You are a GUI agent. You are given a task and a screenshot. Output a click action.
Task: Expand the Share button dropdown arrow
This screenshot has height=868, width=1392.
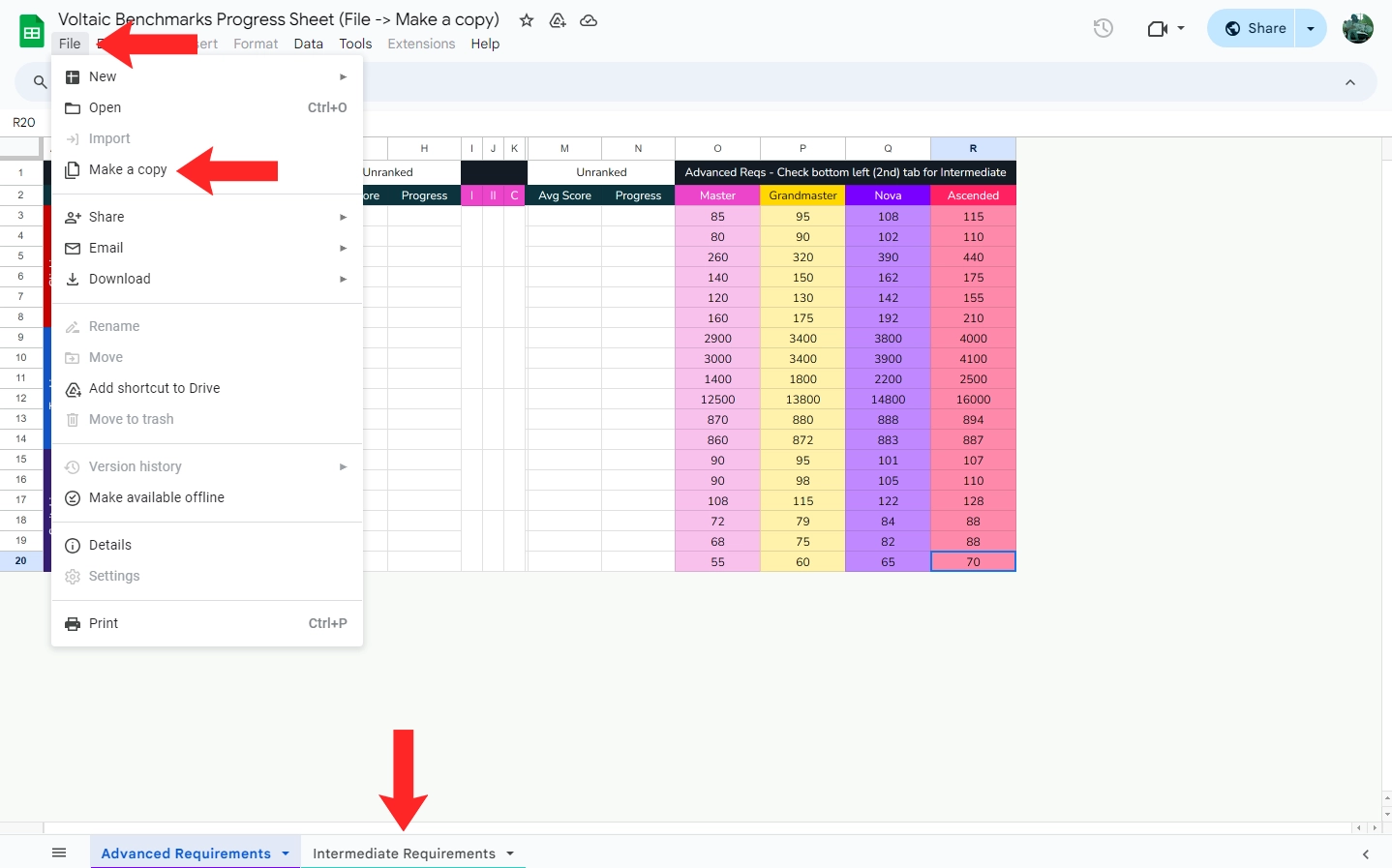(1311, 29)
